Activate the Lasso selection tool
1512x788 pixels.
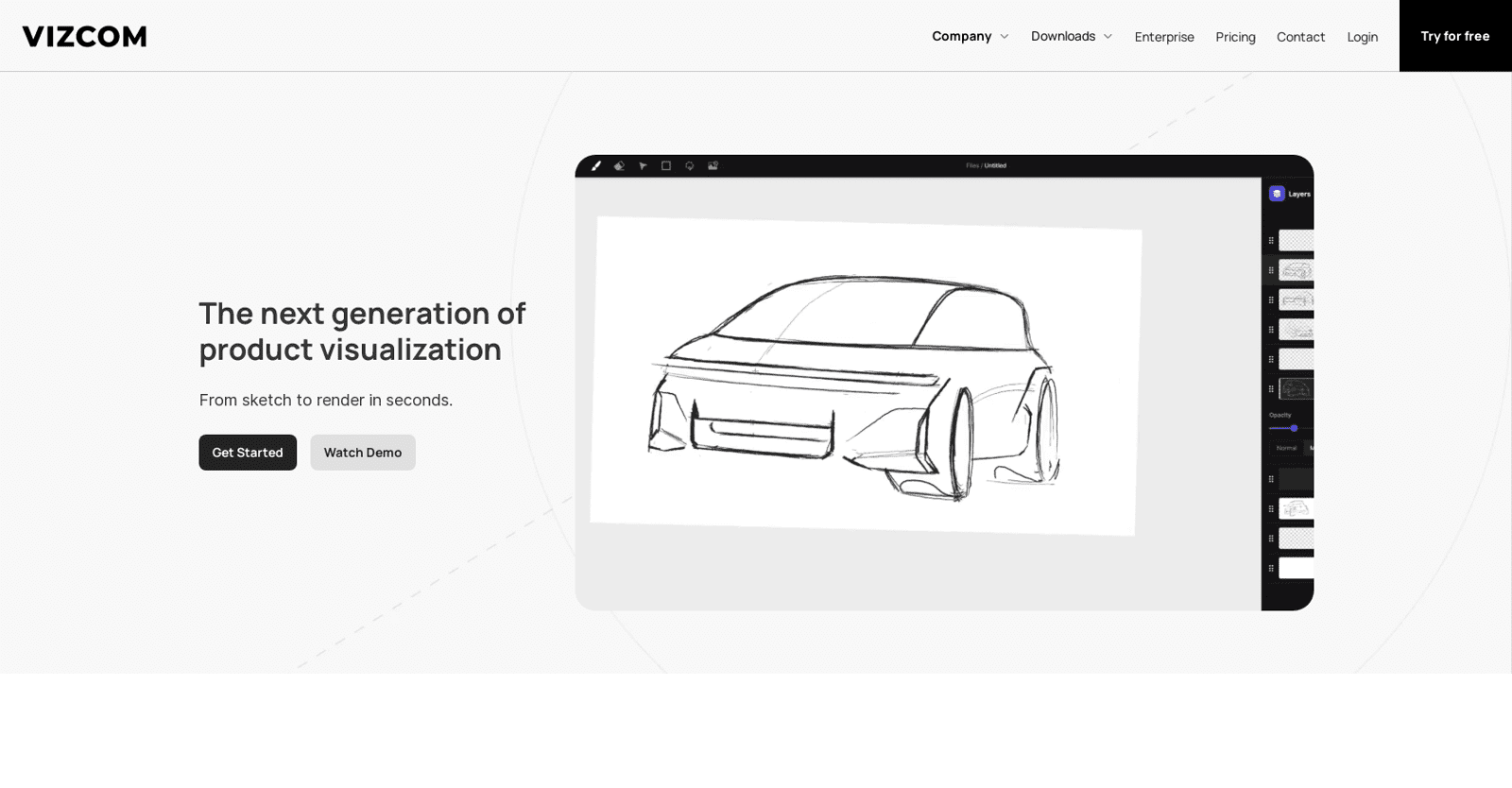click(x=690, y=166)
